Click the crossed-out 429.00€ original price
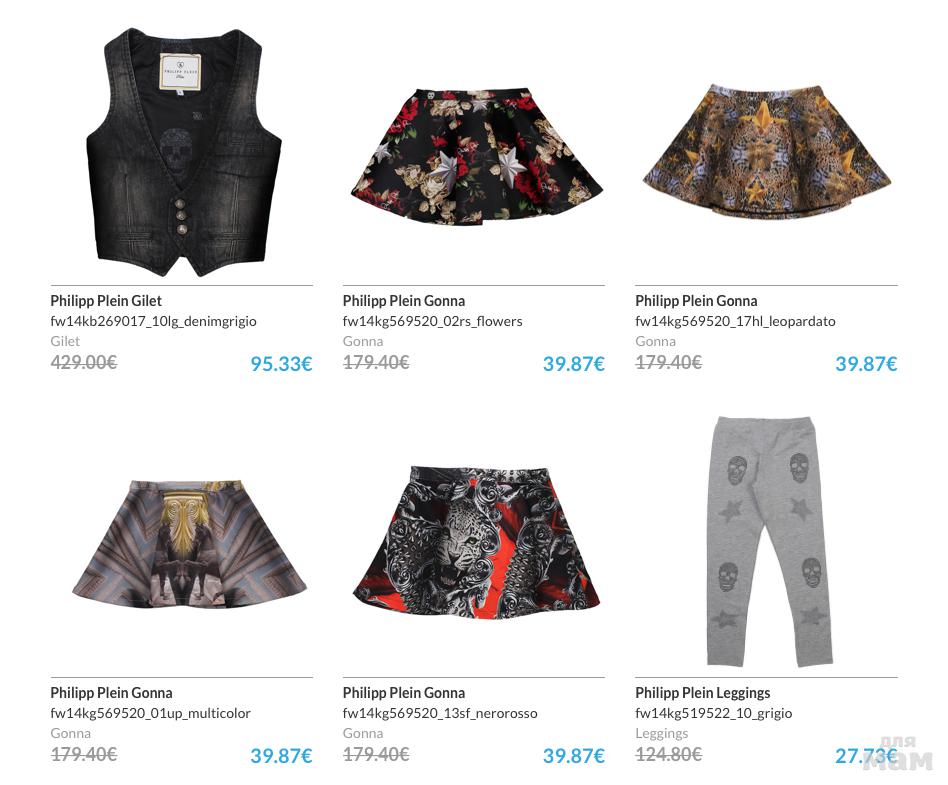This screenshot has height=785, width=948. (83, 362)
